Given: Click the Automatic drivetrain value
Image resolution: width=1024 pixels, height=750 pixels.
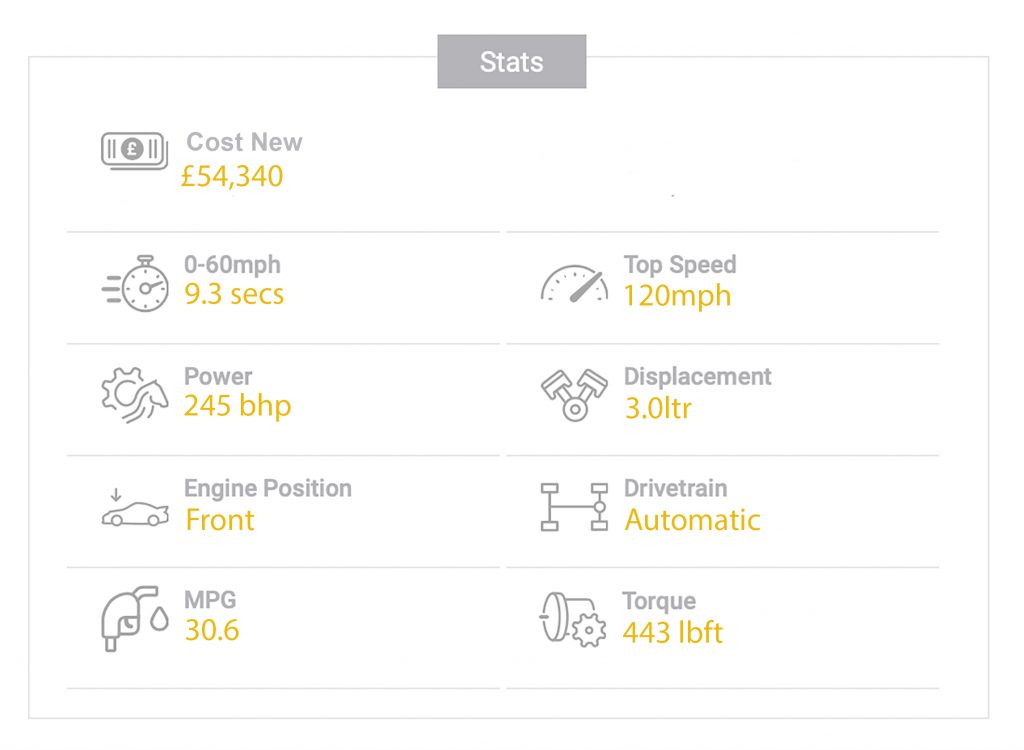Looking at the screenshot, I should (x=692, y=520).
